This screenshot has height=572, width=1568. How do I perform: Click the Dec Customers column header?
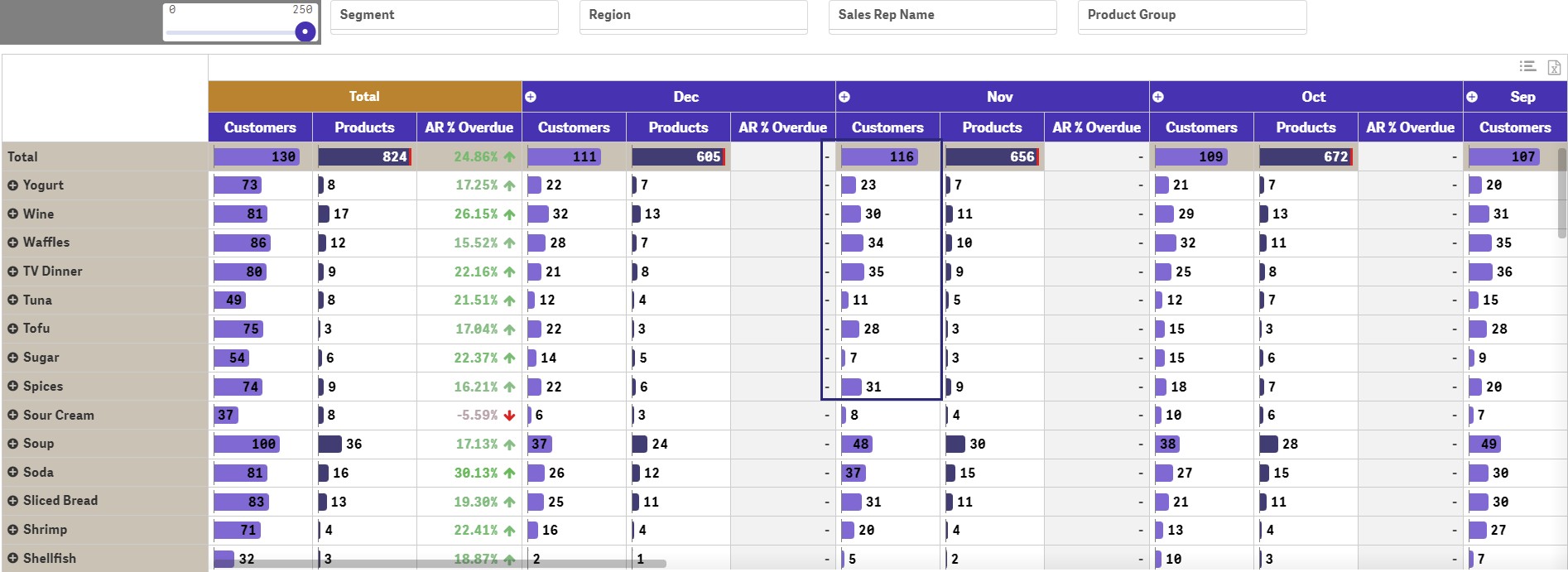tap(575, 127)
